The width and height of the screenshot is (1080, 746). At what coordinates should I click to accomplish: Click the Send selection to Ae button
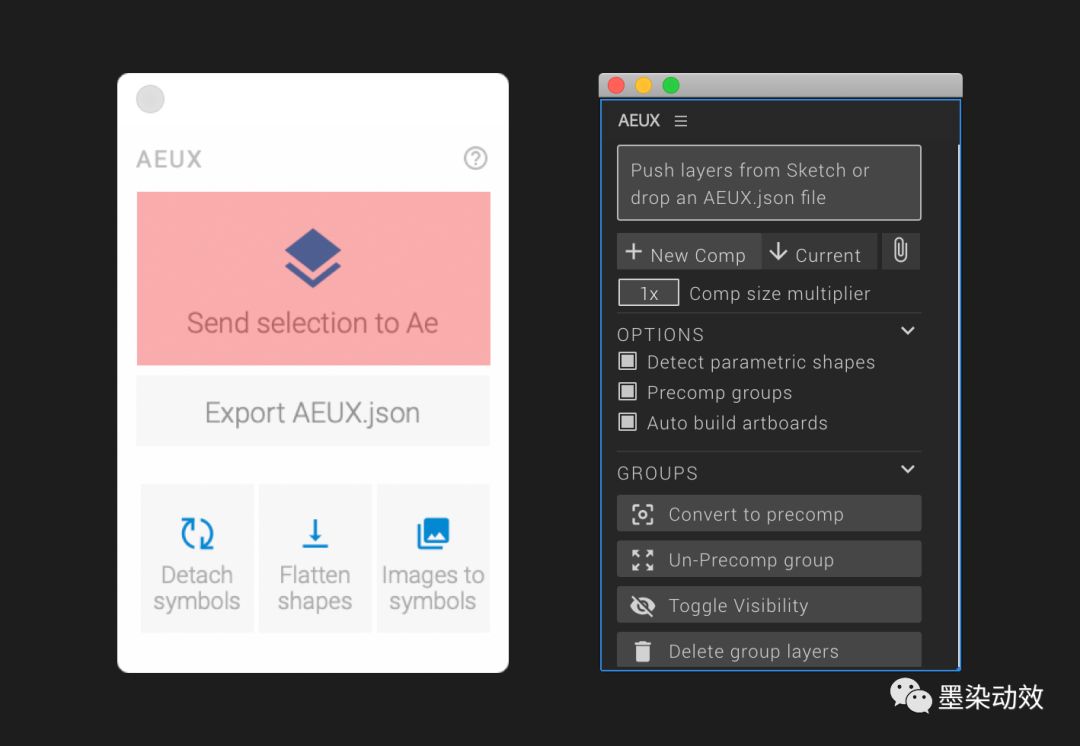[313, 278]
